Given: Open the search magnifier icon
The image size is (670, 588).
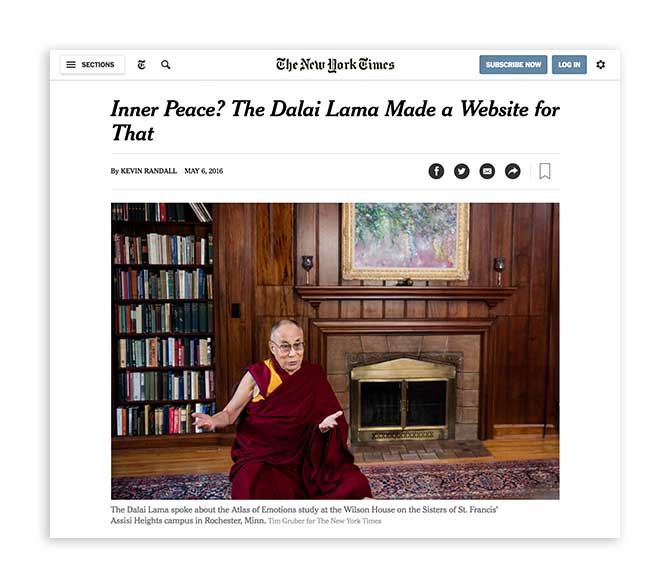Looking at the screenshot, I should pos(166,65).
